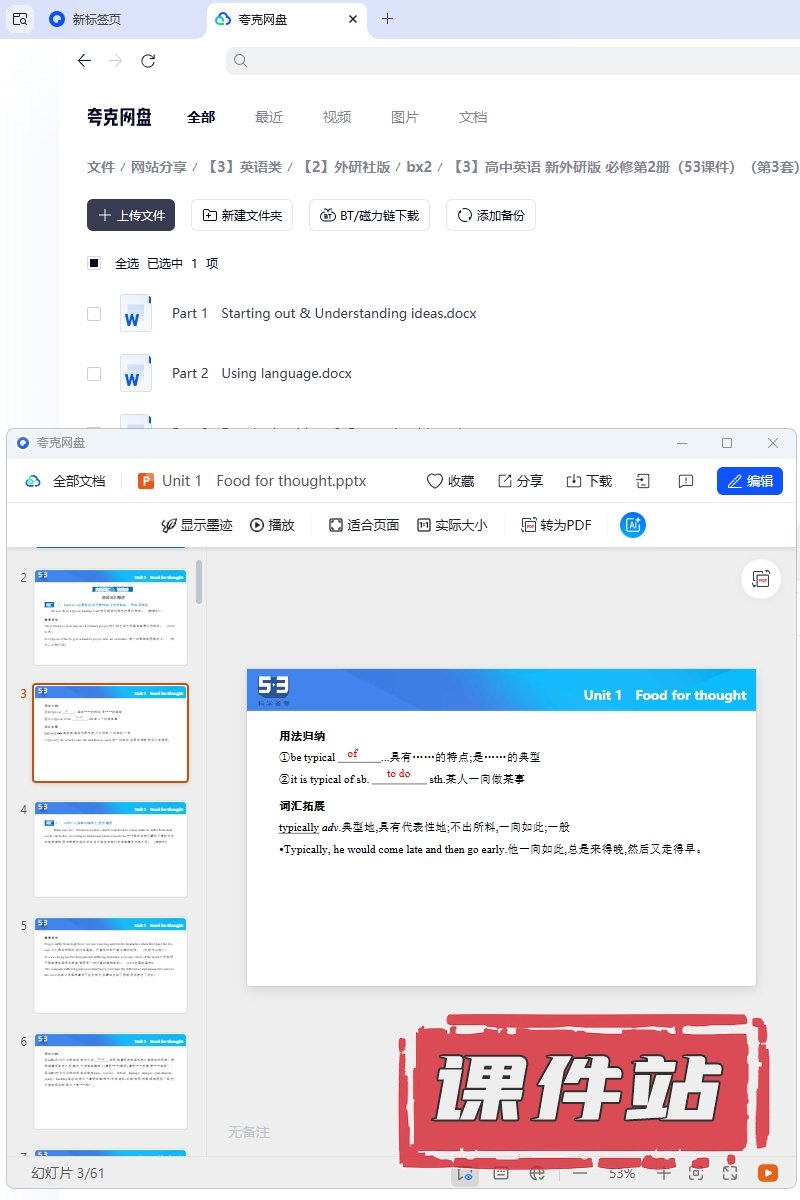The width and height of the screenshot is (800, 1200).
Task: Click the floating PDF icon beside slide
Action: click(x=762, y=579)
